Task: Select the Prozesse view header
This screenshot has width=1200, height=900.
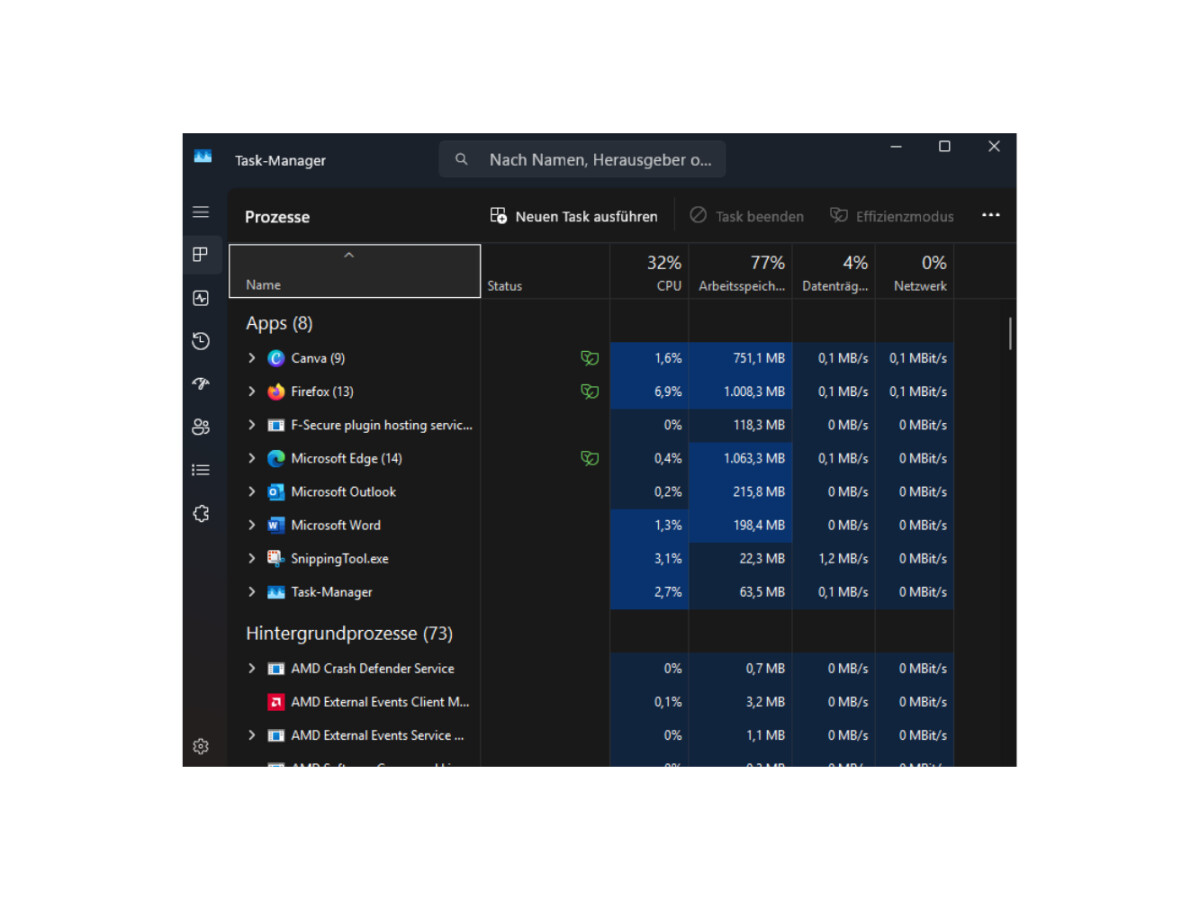Action: tap(277, 216)
